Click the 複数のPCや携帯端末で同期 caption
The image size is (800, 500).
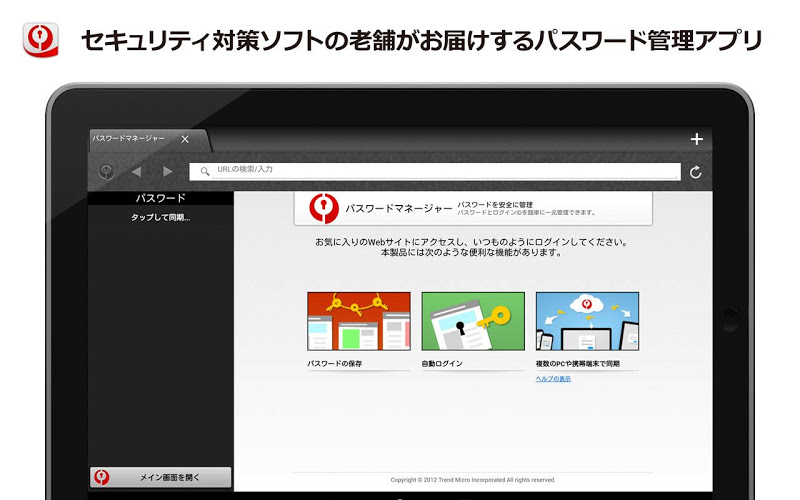coord(578,364)
